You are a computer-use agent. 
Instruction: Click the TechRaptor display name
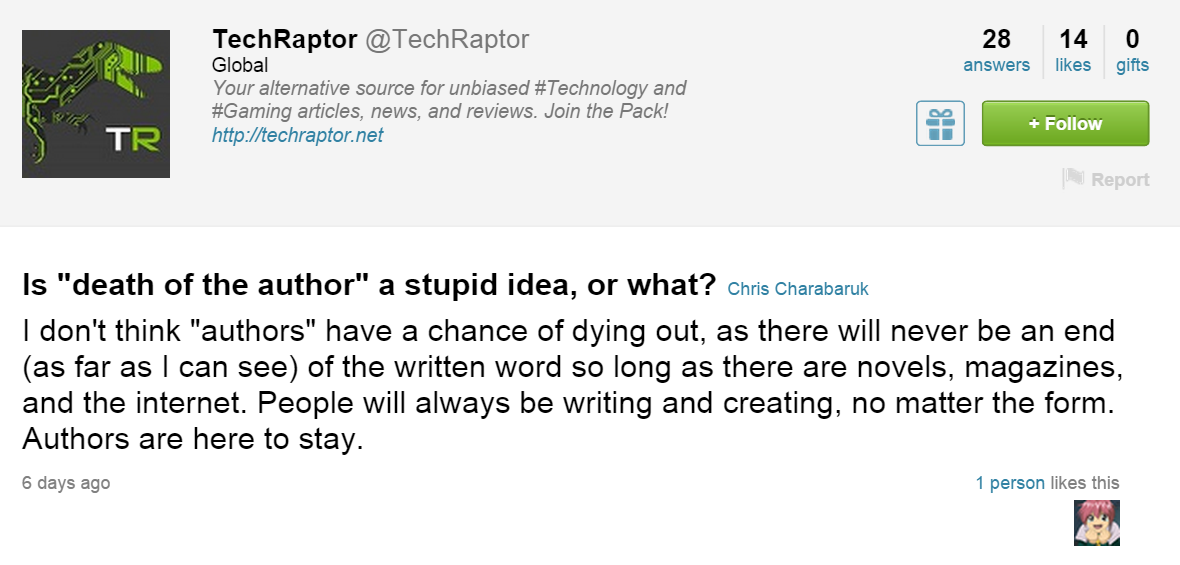(285, 40)
